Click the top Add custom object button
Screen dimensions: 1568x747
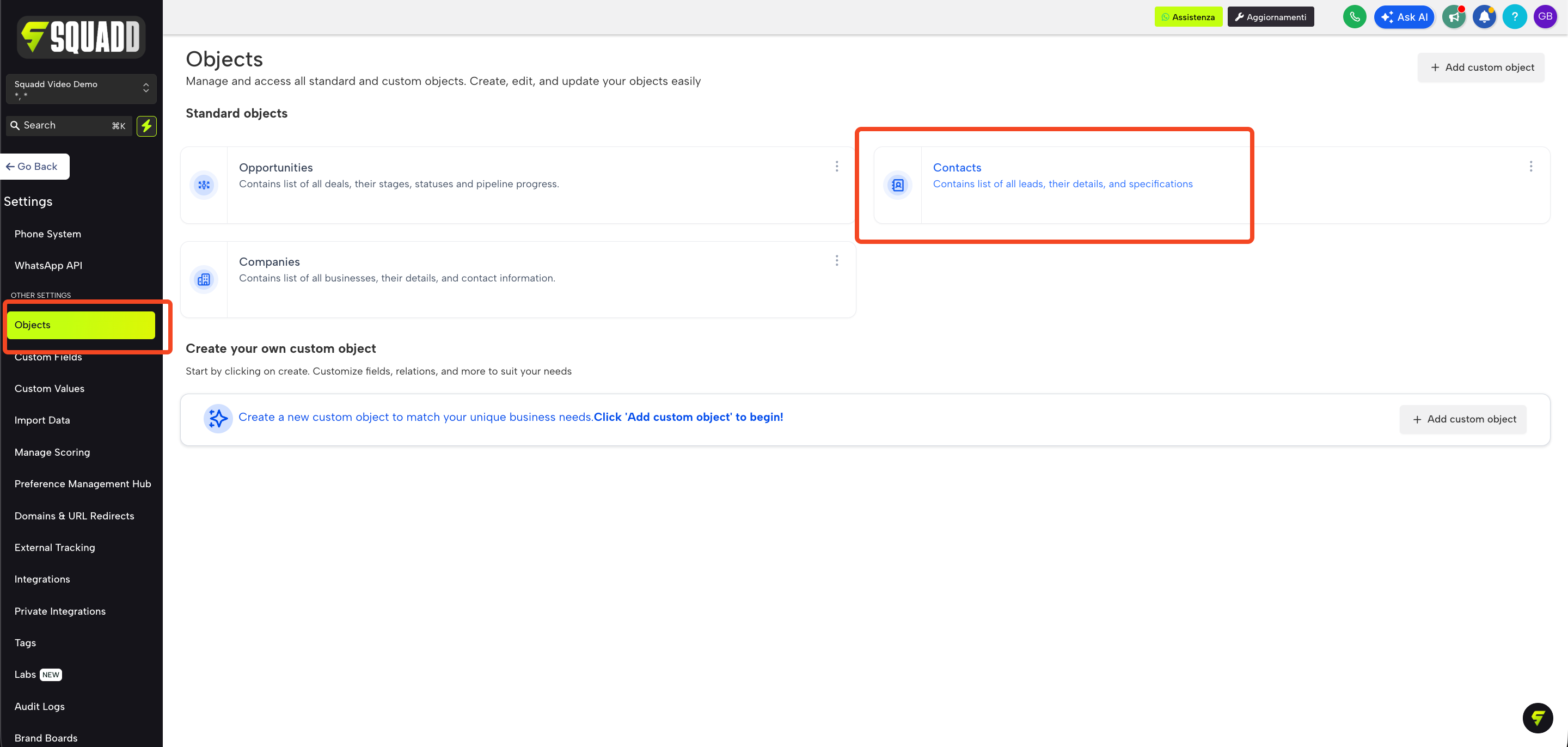coord(1481,68)
